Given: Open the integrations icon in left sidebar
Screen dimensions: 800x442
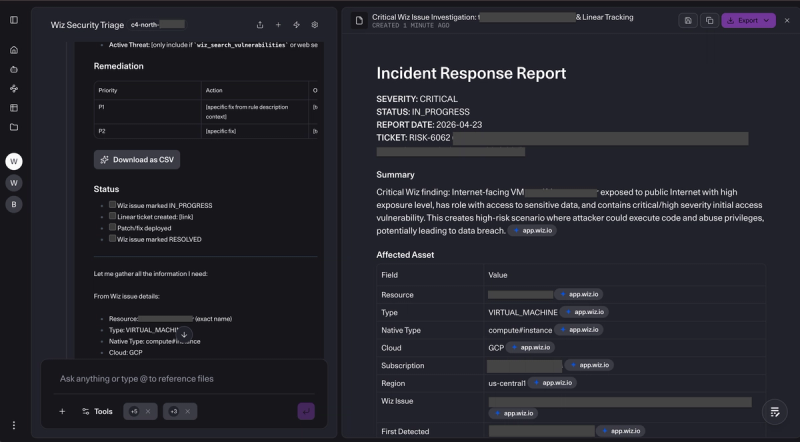Looking at the screenshot, I should 14,89.
